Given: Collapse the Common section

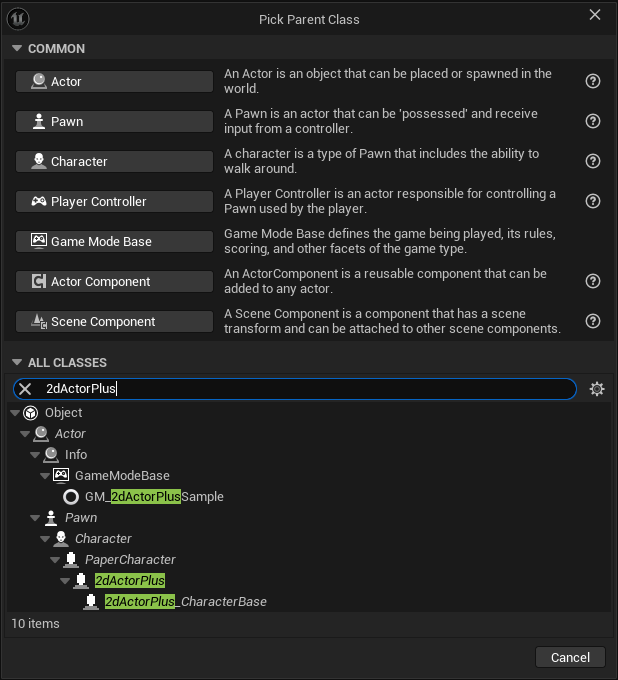Looking at the screenshot, I should pyautogui.click(x=17, y=49).
